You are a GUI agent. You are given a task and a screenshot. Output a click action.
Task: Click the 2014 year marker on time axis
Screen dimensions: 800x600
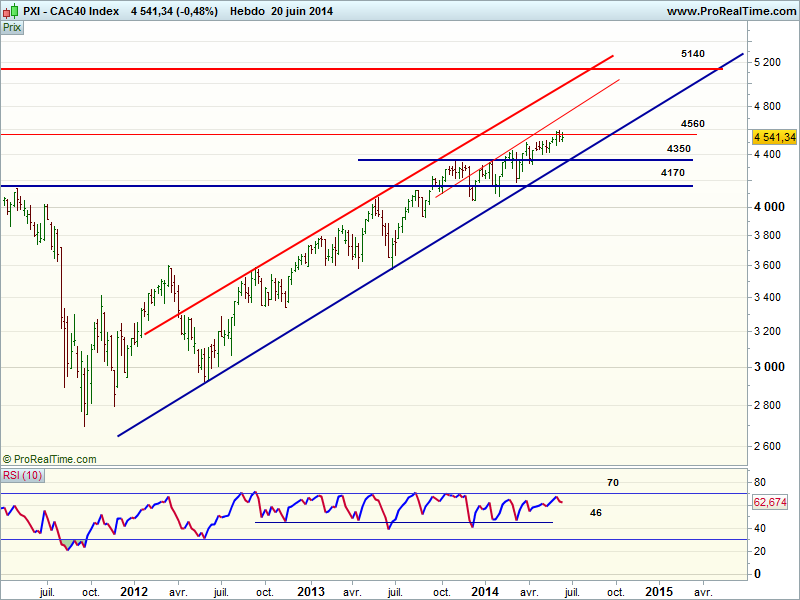(x=486, y=591)
